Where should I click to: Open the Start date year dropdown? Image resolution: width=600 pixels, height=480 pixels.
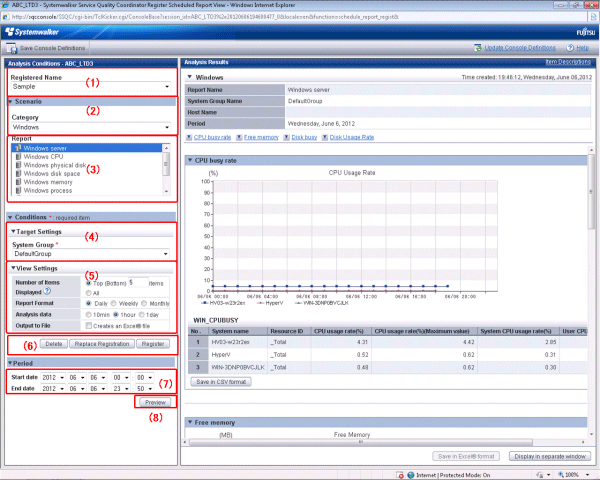click(53, 377)
